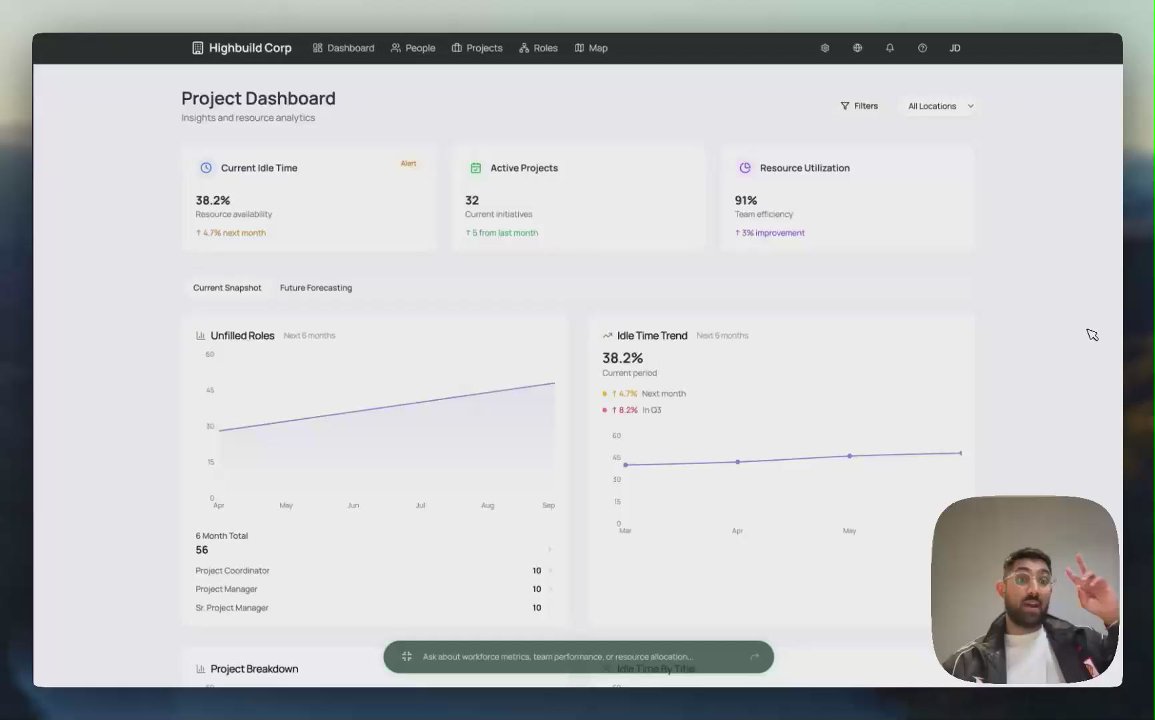Click the calendar icon on Active Projects card

pos(476,168)
